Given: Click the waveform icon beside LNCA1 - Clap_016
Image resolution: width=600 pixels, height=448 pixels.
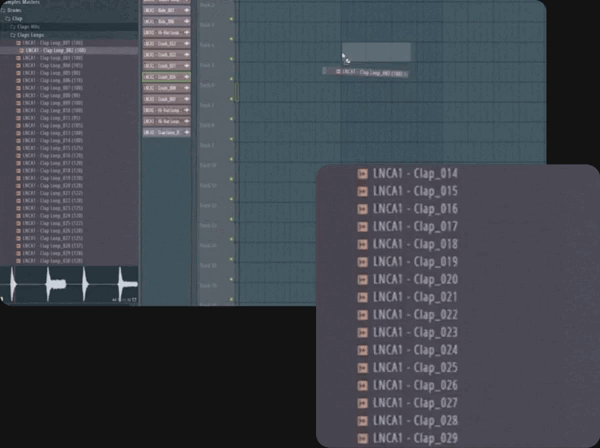Looking at the screenshot, I should (362, 209).
